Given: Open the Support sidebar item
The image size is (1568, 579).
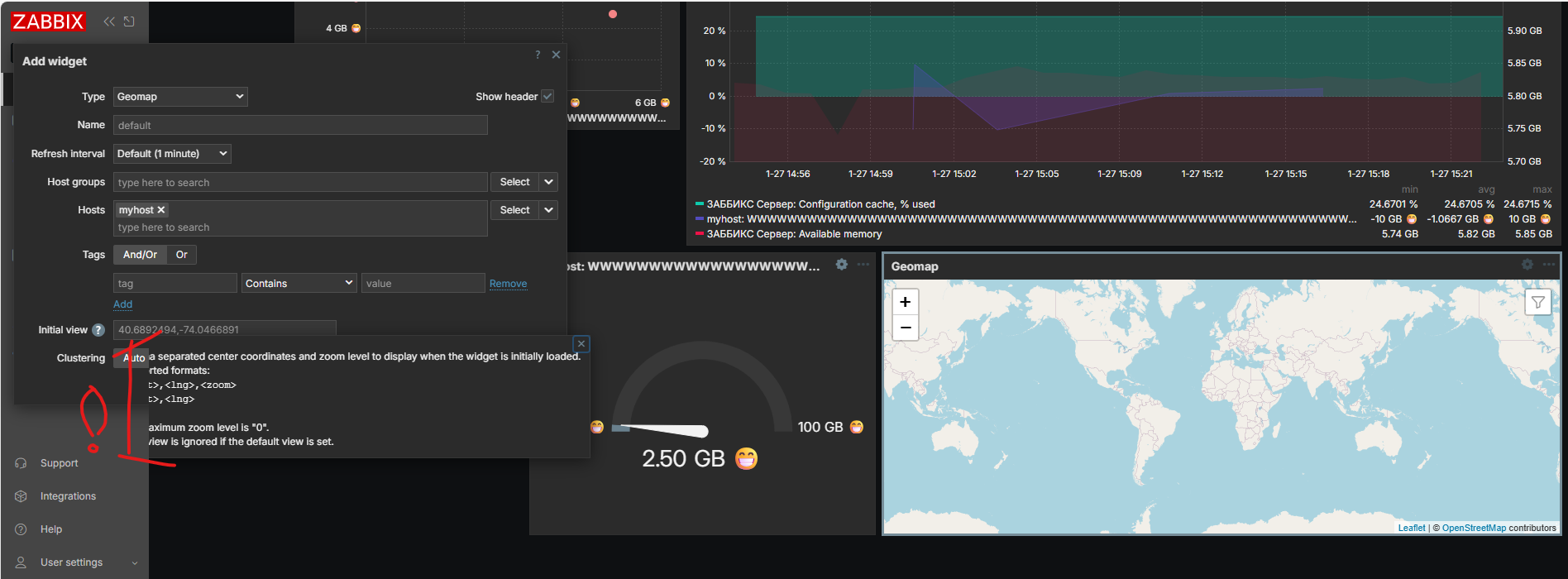Looking at the screenshot, I should point(59,463).
